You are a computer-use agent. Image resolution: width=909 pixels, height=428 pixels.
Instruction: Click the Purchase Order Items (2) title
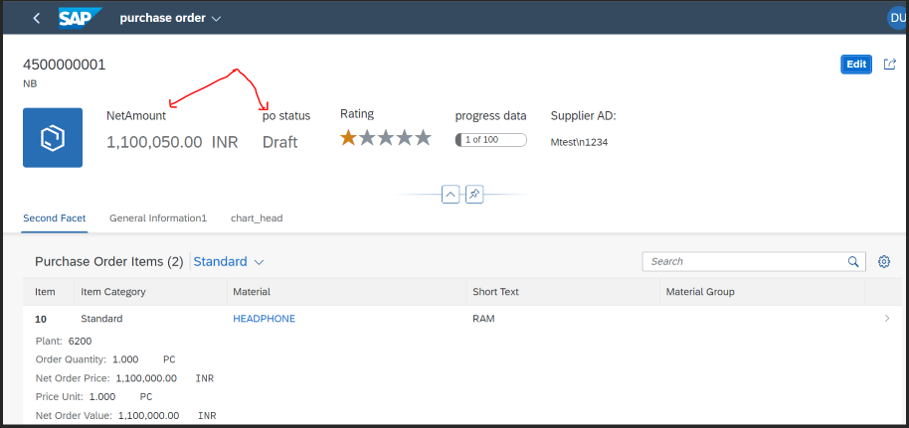[x=109, y=262]
